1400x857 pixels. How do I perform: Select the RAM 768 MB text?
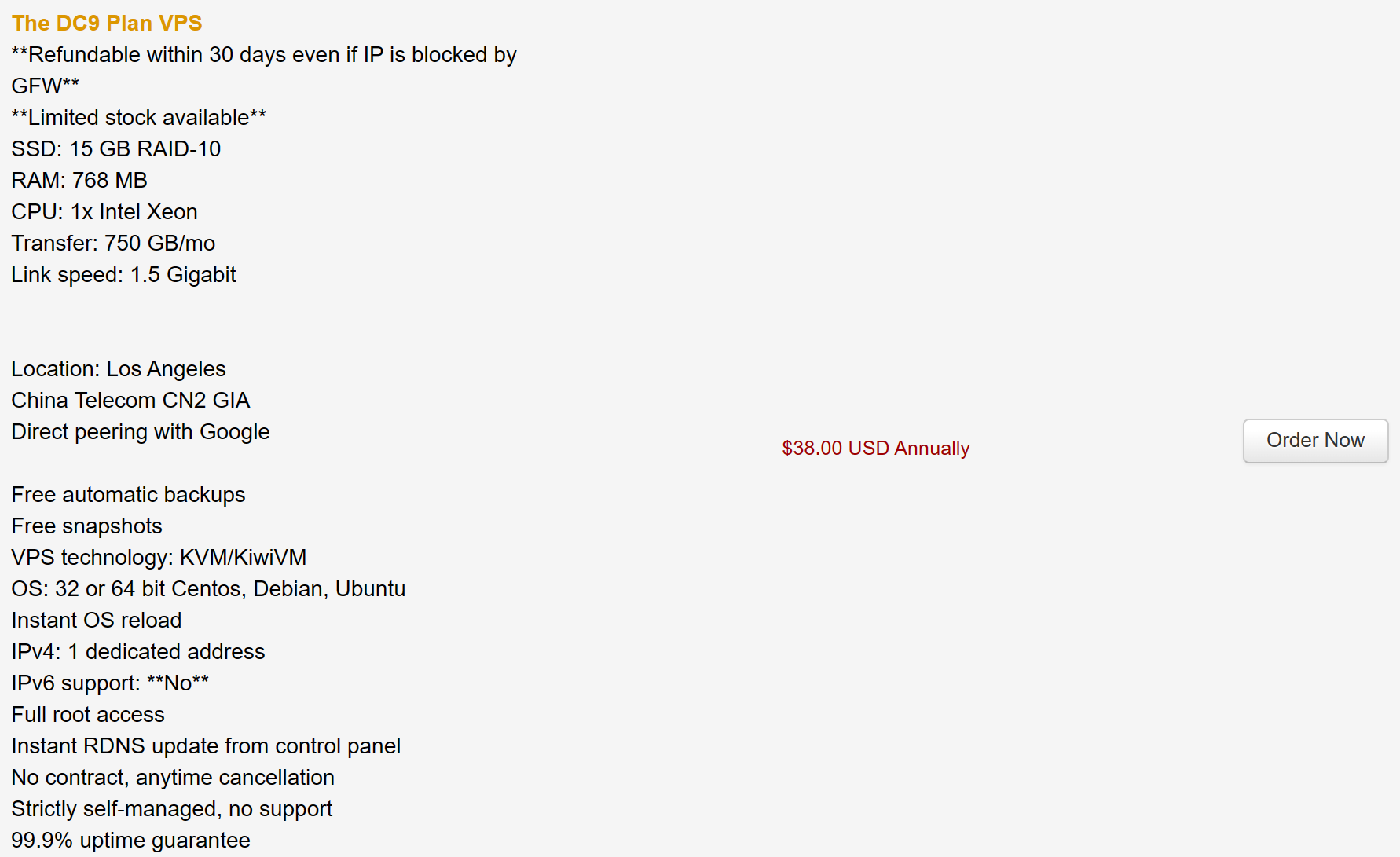(x=79, y=181)
